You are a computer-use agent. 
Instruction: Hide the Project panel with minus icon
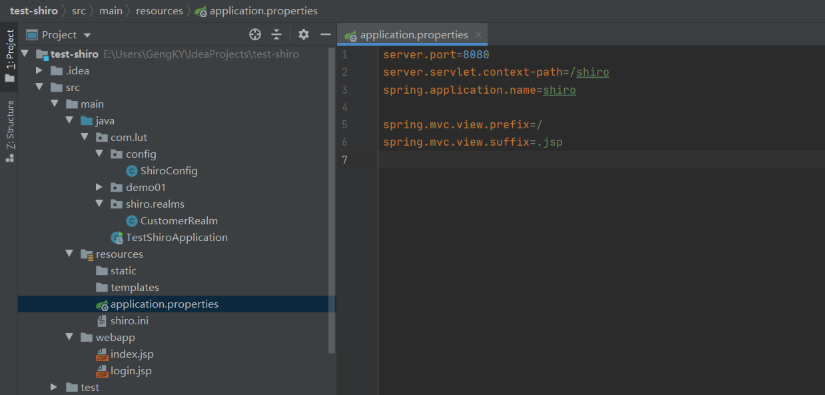[326, 35]
